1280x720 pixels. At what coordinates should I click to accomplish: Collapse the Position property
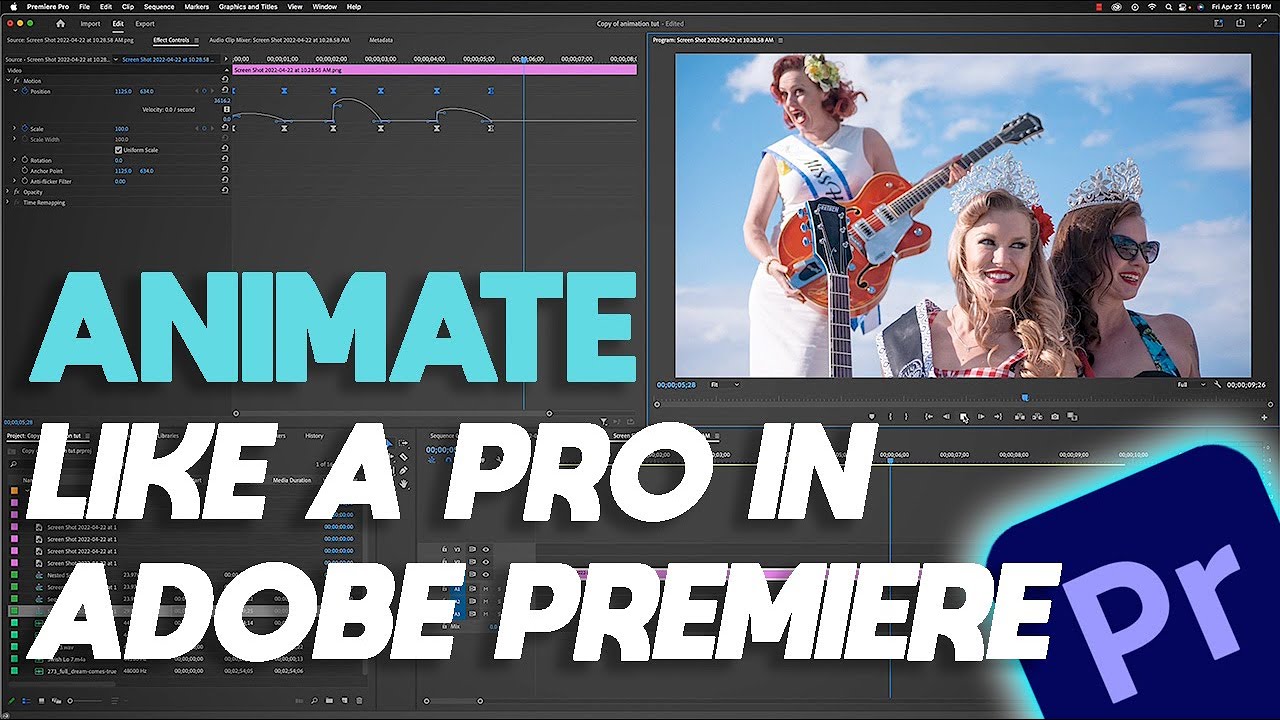[x=15, y=91]
